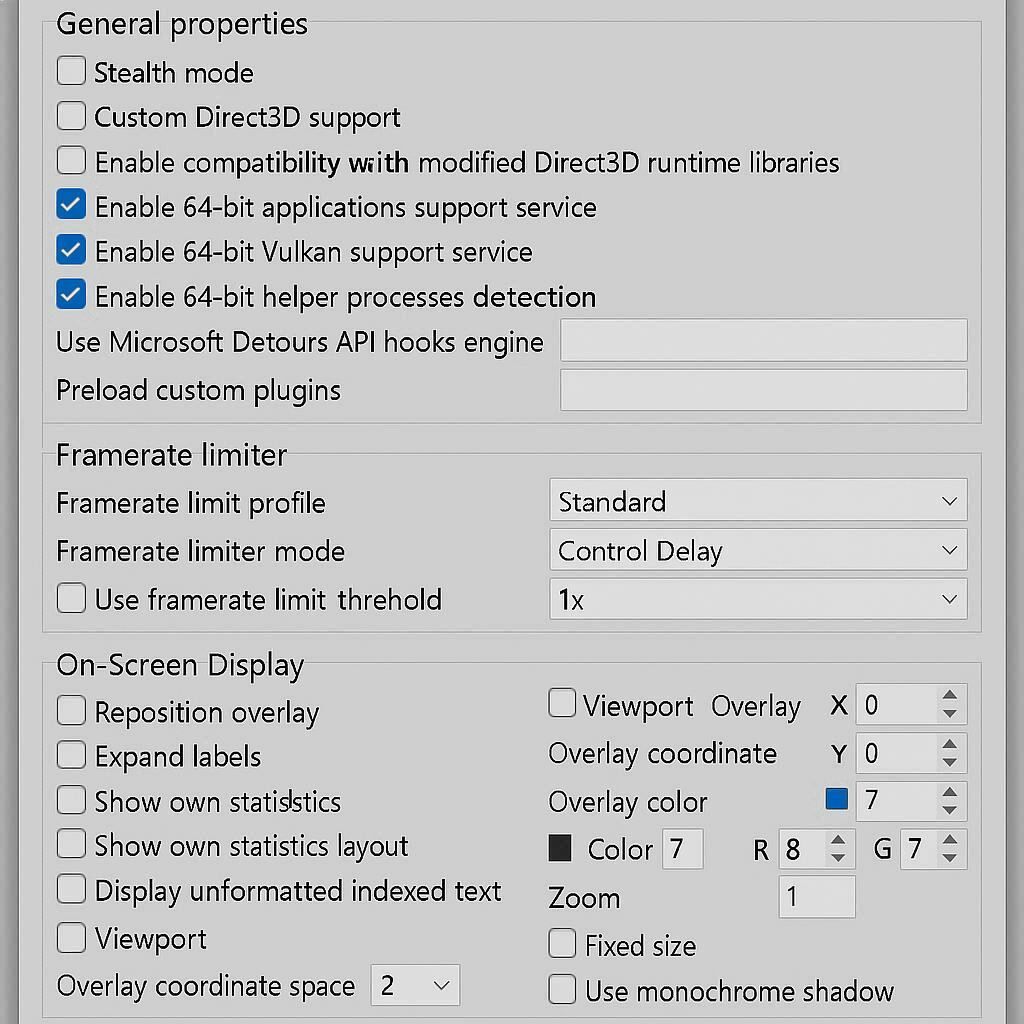Image resolution: width=1024 pixels, height=1024 pixels.
Task: Open Overlay coordinate space dropdown
Action: coord(415,986)
